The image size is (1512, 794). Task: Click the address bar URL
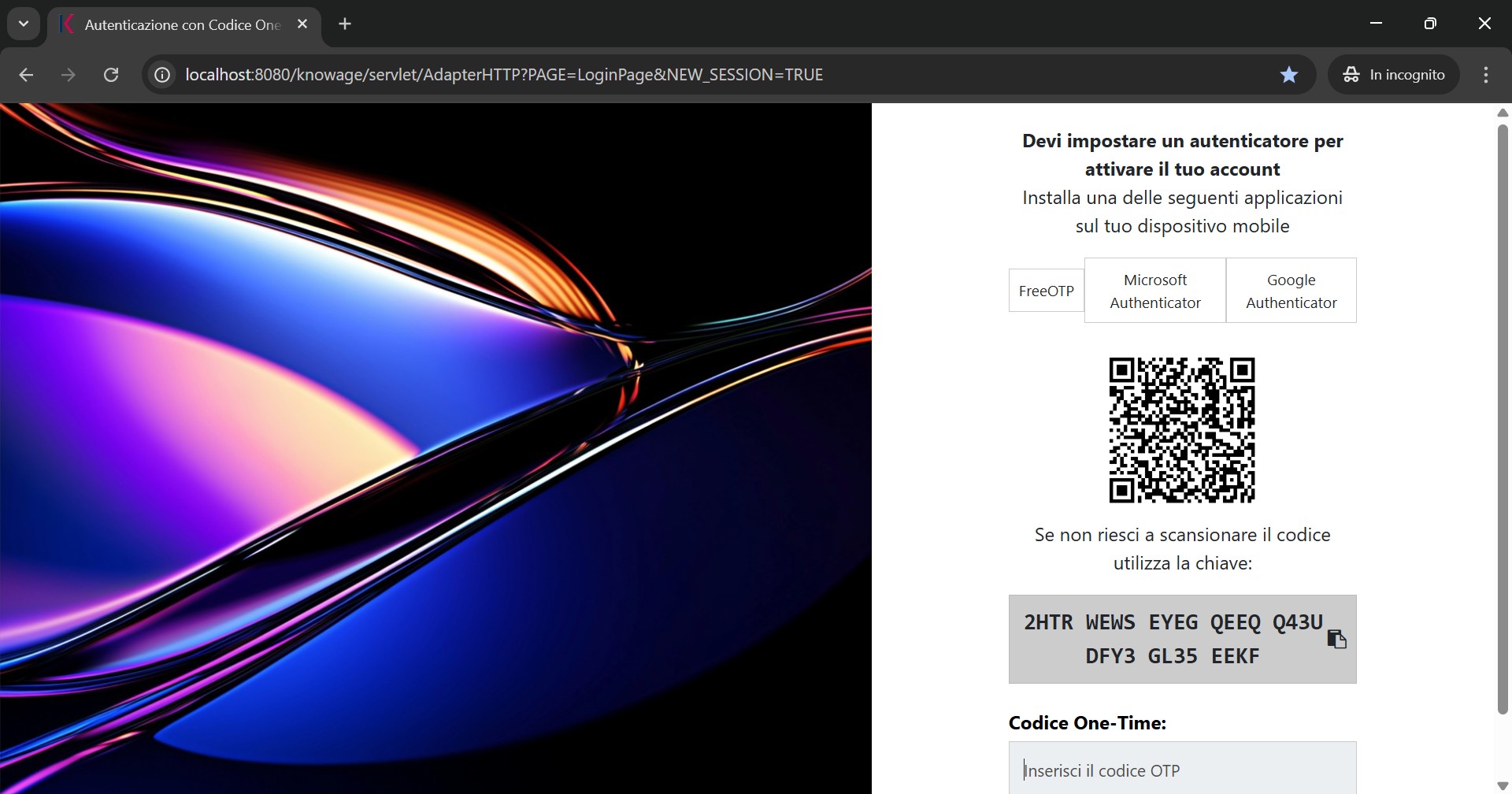[504, 75]
